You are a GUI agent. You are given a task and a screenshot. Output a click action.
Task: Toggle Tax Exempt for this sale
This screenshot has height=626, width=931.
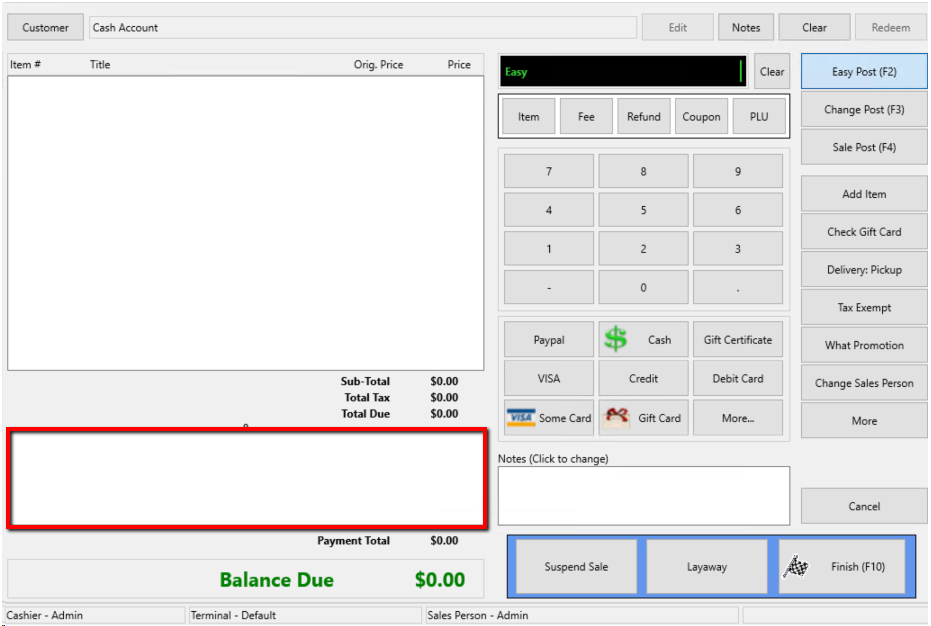tap(864, 308)
